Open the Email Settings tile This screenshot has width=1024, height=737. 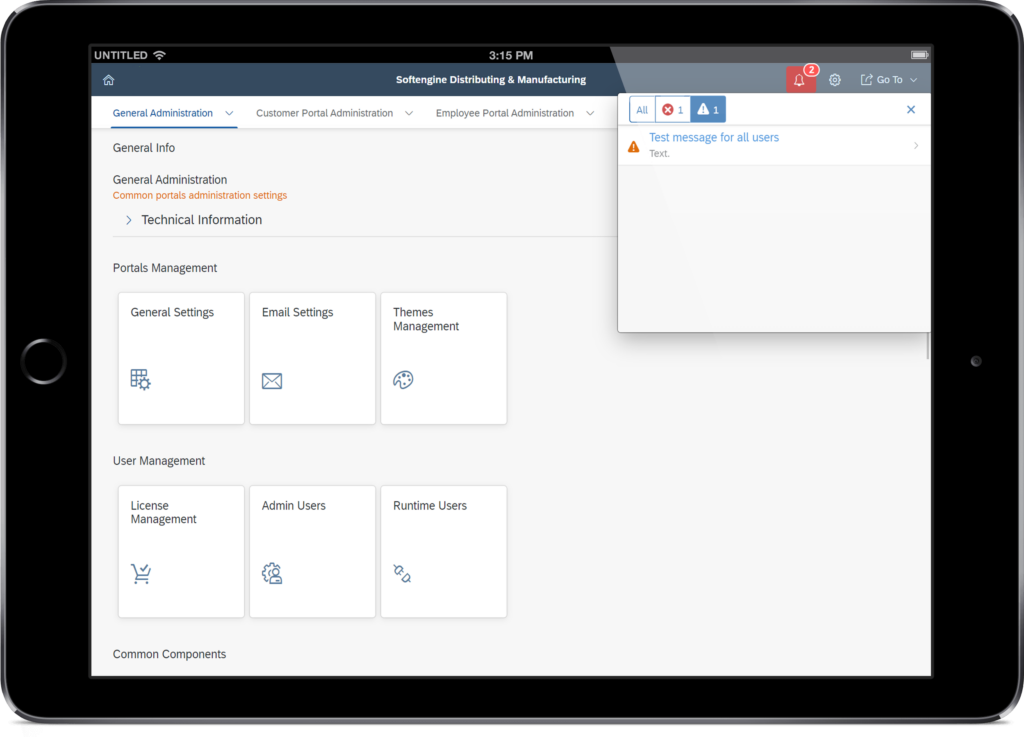(x=312, y=358)
